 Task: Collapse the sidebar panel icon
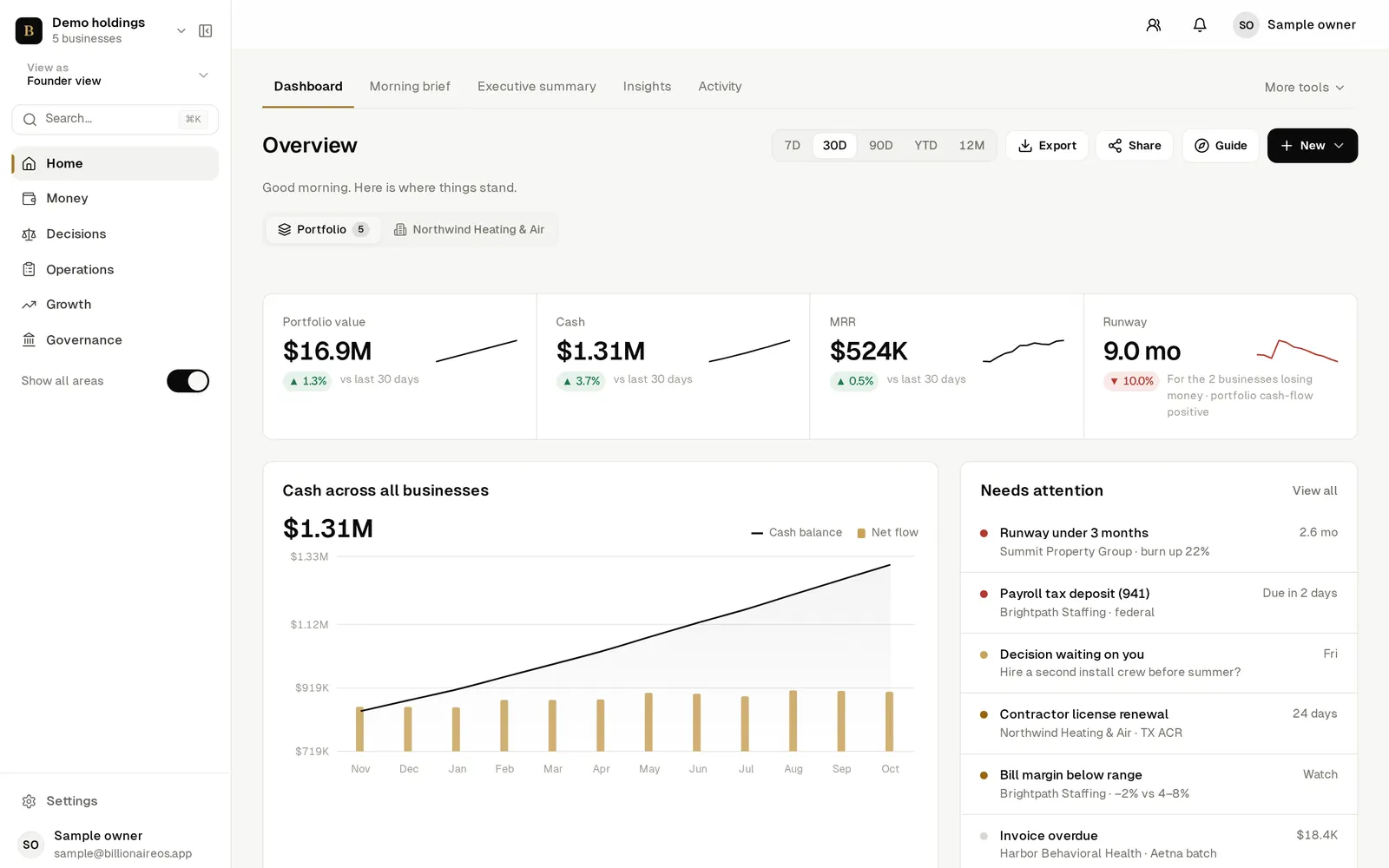tap(206, 31)
